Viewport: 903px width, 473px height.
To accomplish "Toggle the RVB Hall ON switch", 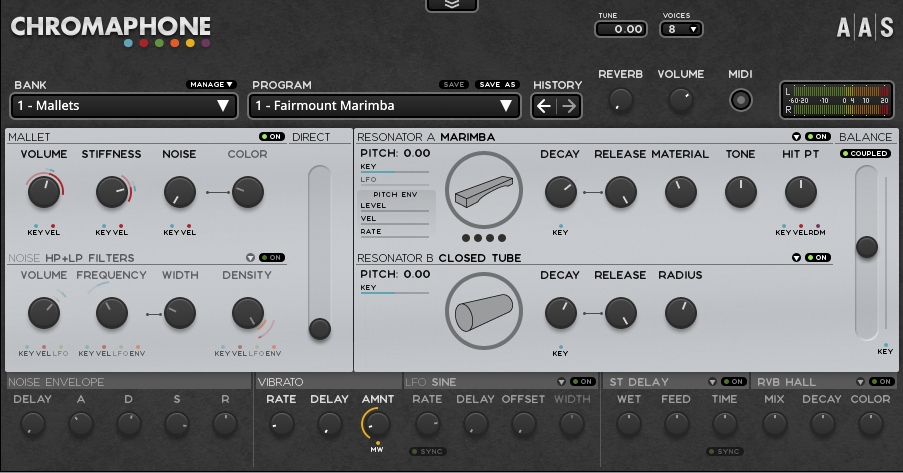I will pos(882,381).
